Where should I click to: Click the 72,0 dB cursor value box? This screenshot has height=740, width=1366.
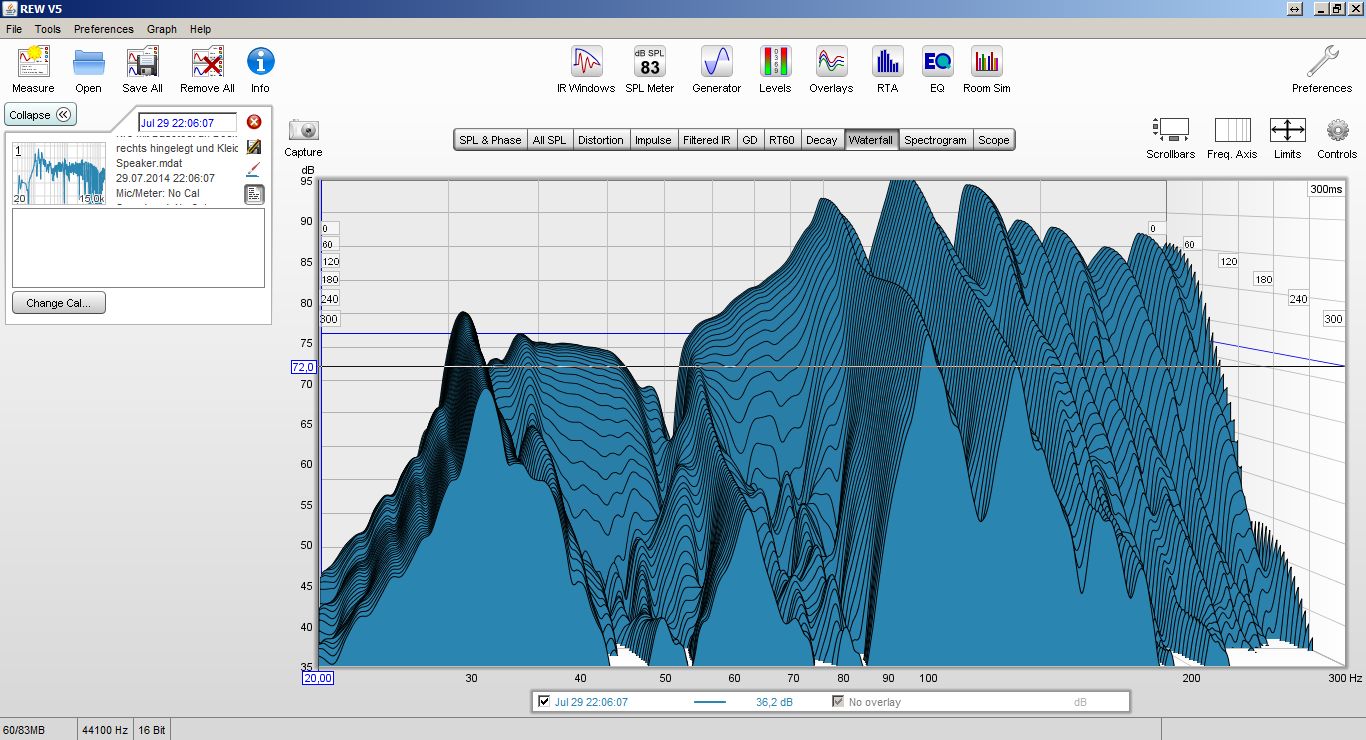(x=303, y=367)
